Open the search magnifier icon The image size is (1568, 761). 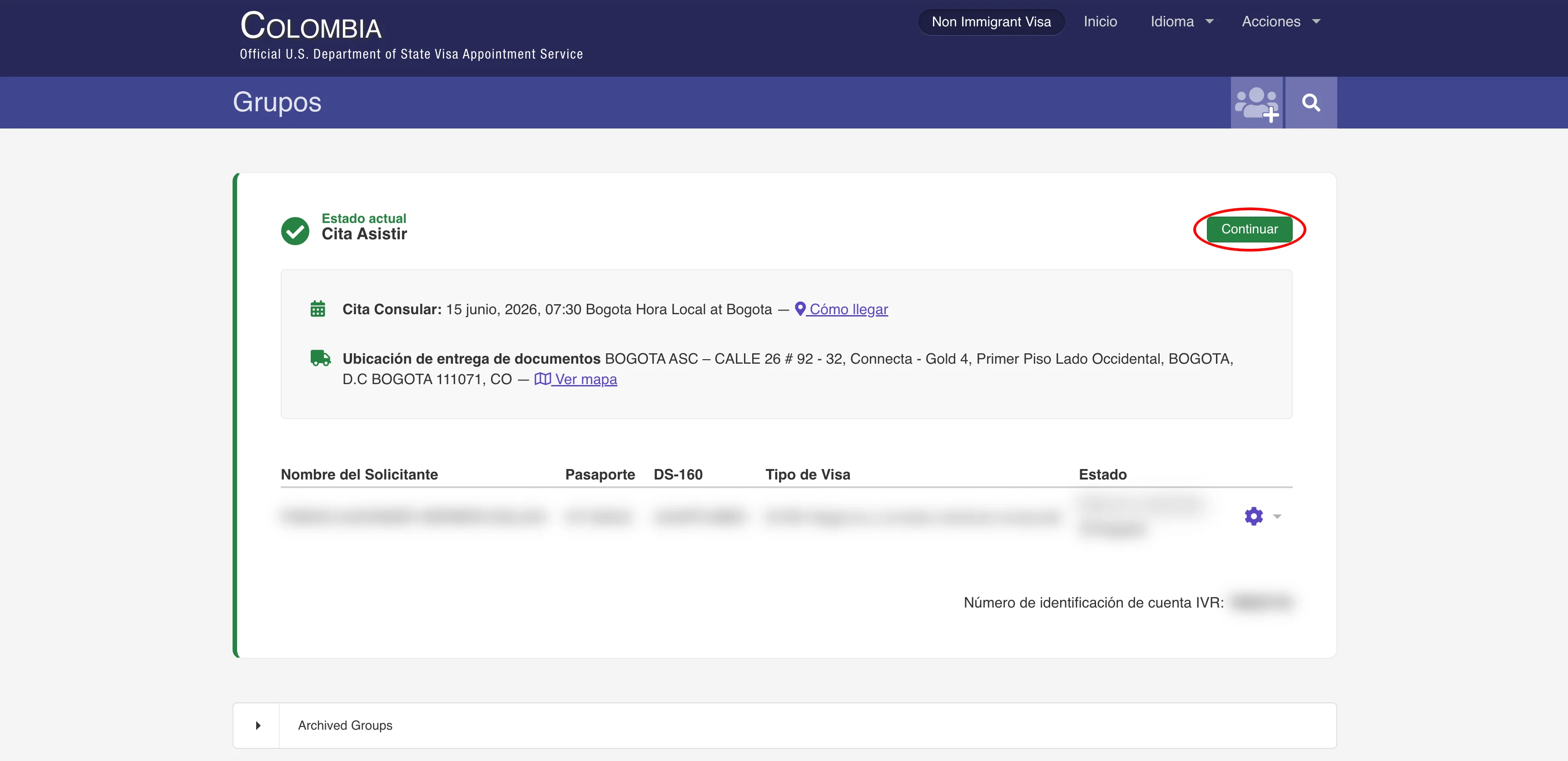pos(1310,103)
